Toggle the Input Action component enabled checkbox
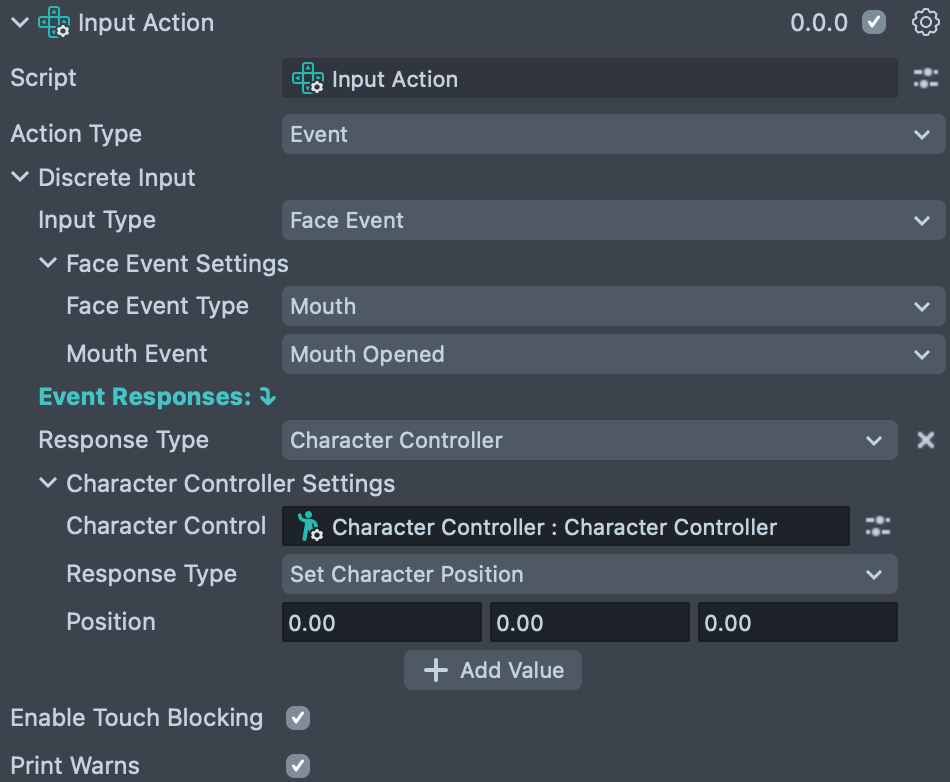Screen dimensions: 950x782 tap(874, 22)
